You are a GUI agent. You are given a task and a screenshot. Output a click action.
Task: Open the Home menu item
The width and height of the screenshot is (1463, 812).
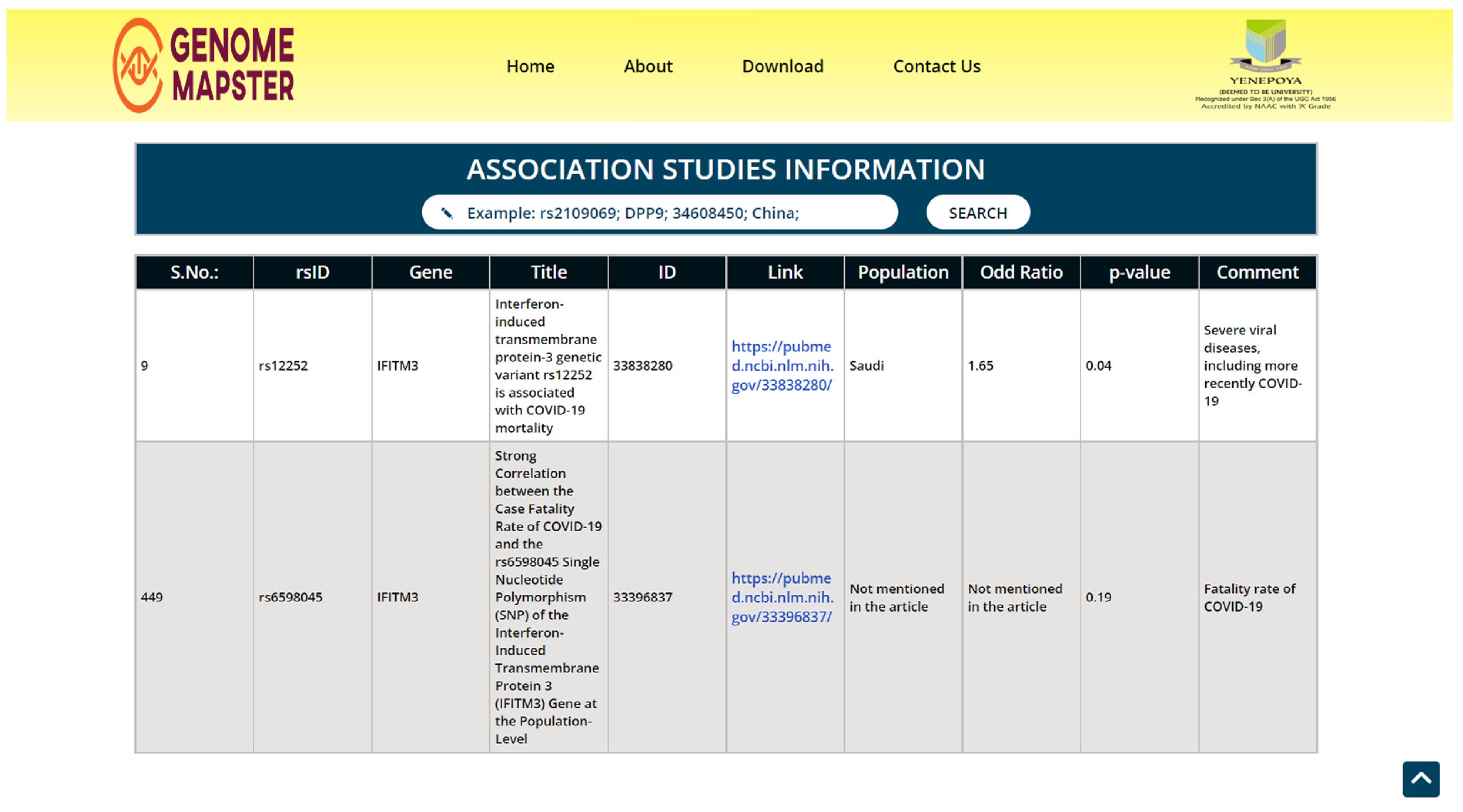tap(529, 67)
